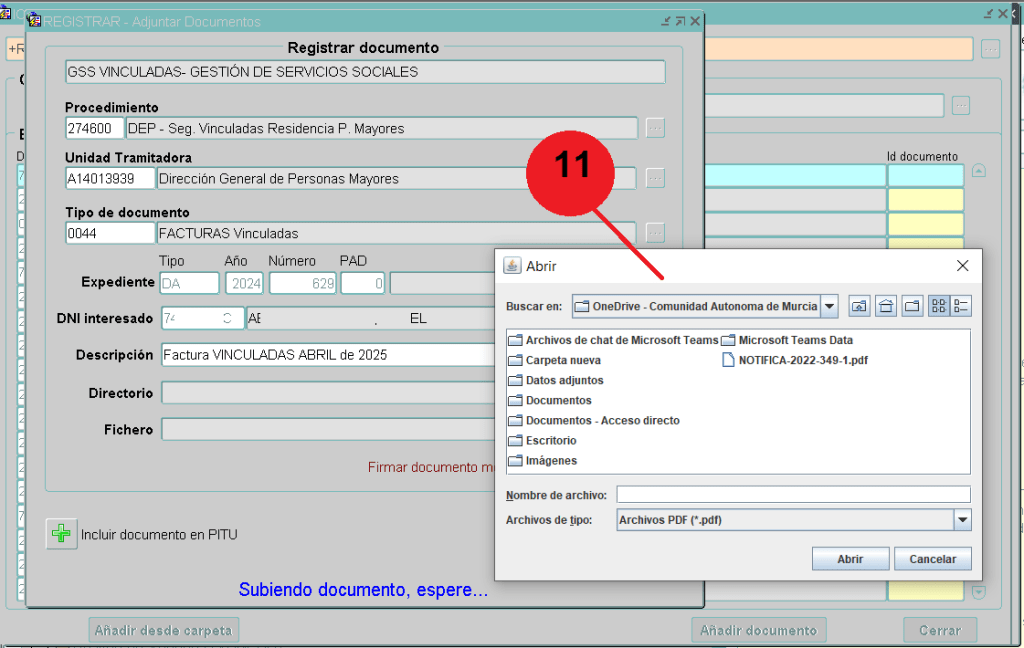The width and height of the screenshot is (1024, 648).
Task: Open the Procedimiento lookup ellipsis button
Action: pos(655,128)
